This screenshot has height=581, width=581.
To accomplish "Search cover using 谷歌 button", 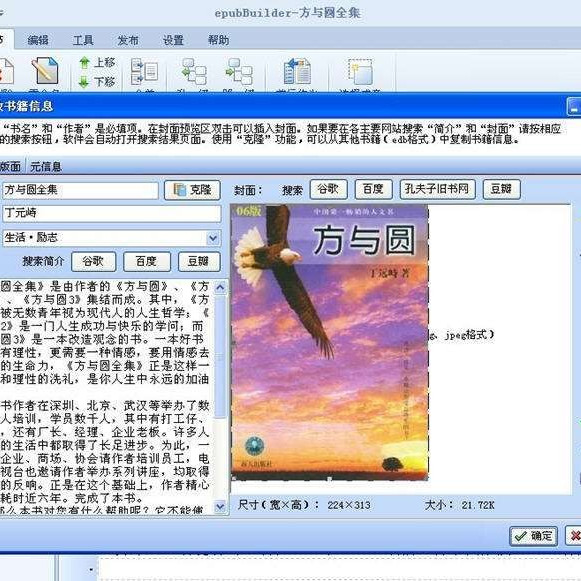I will coord(328,189).
